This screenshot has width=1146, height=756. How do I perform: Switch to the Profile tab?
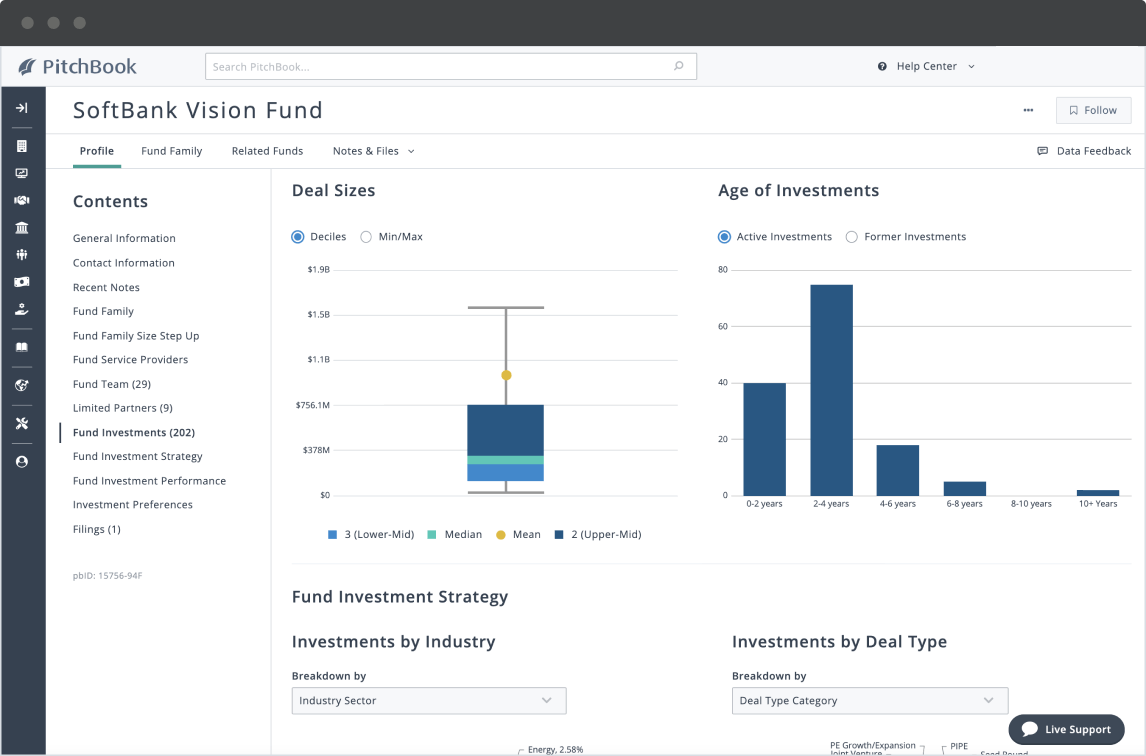pyautogui.click(x=96, y=151)
